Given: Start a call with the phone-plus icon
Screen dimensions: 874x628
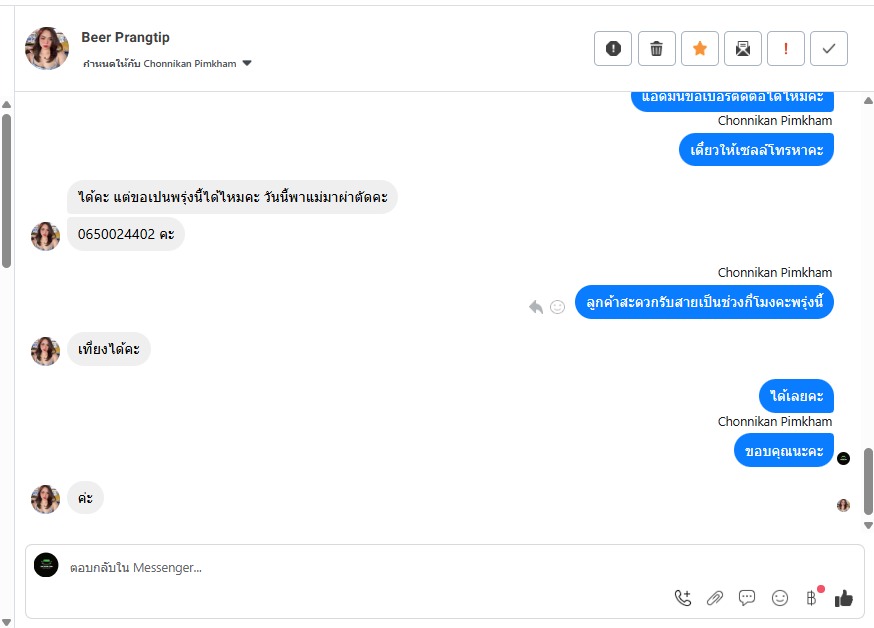Looking at the screenshot, I should point(683,598).
